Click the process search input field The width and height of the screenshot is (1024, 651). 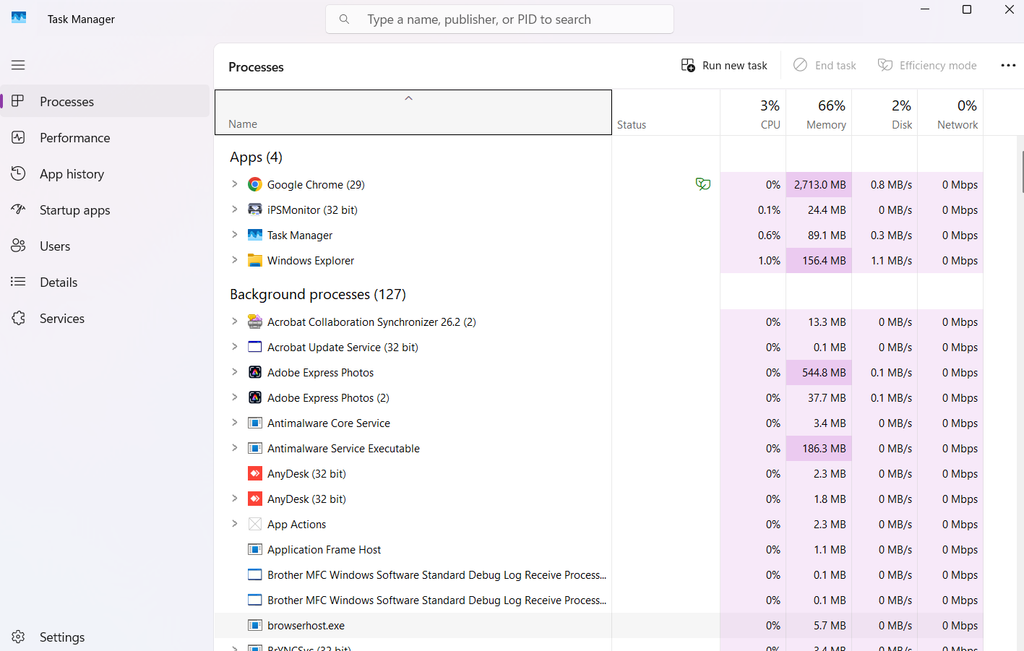click(500, 20)
